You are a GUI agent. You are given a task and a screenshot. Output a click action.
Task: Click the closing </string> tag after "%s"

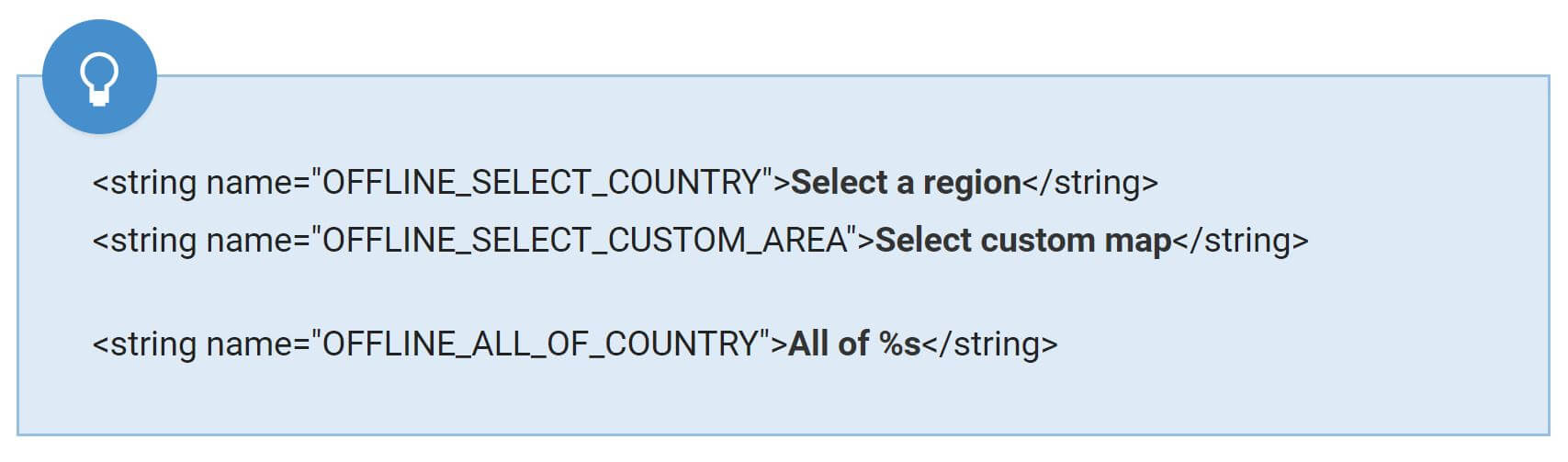pyautogui.click(x=990, y=344)
